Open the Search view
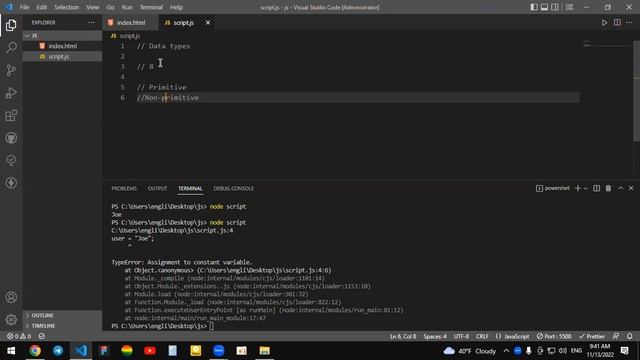 coord(11,48)
